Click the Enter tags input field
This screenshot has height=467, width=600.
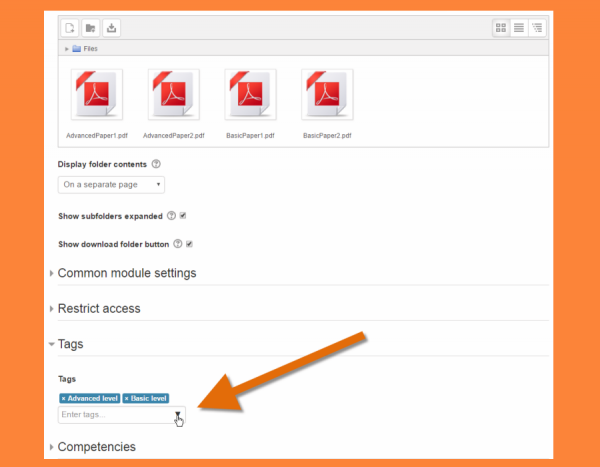[112, 414]
